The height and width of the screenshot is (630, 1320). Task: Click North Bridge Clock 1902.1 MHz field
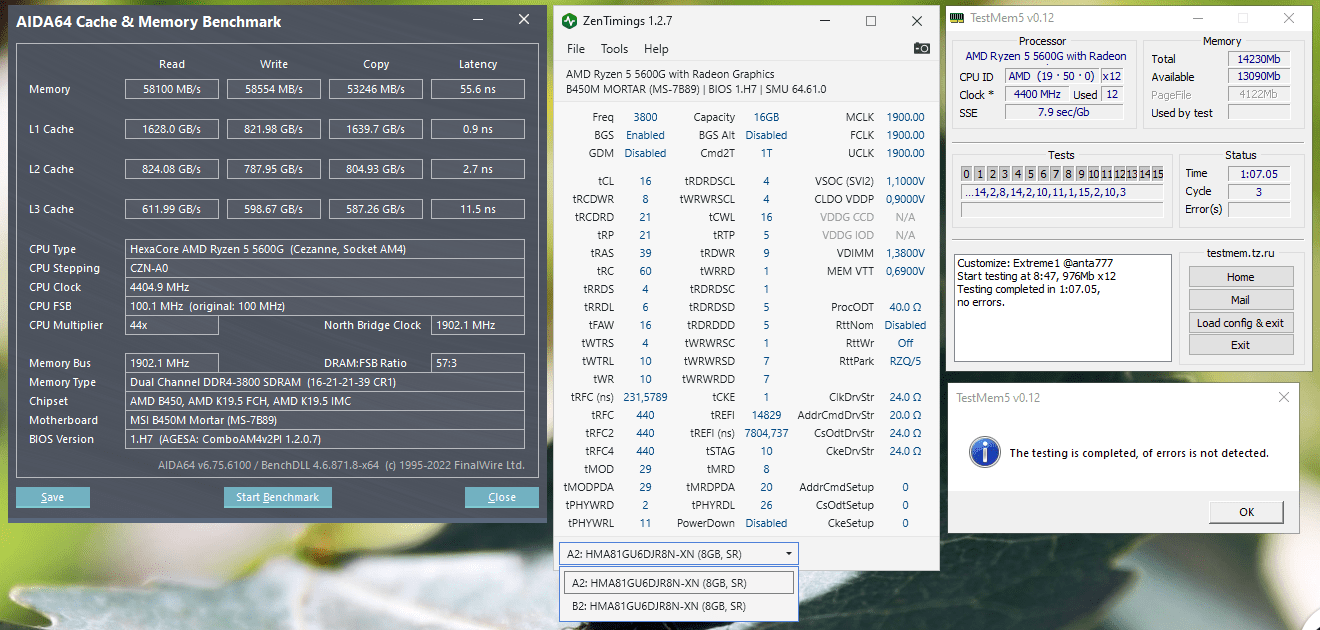click(478, 325)
